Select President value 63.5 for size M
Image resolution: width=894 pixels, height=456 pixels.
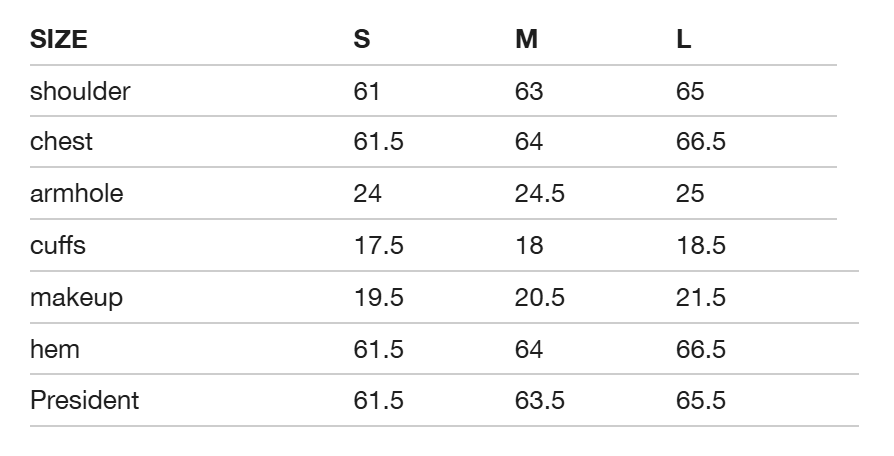pyautogui.click(x=539, y=400)
